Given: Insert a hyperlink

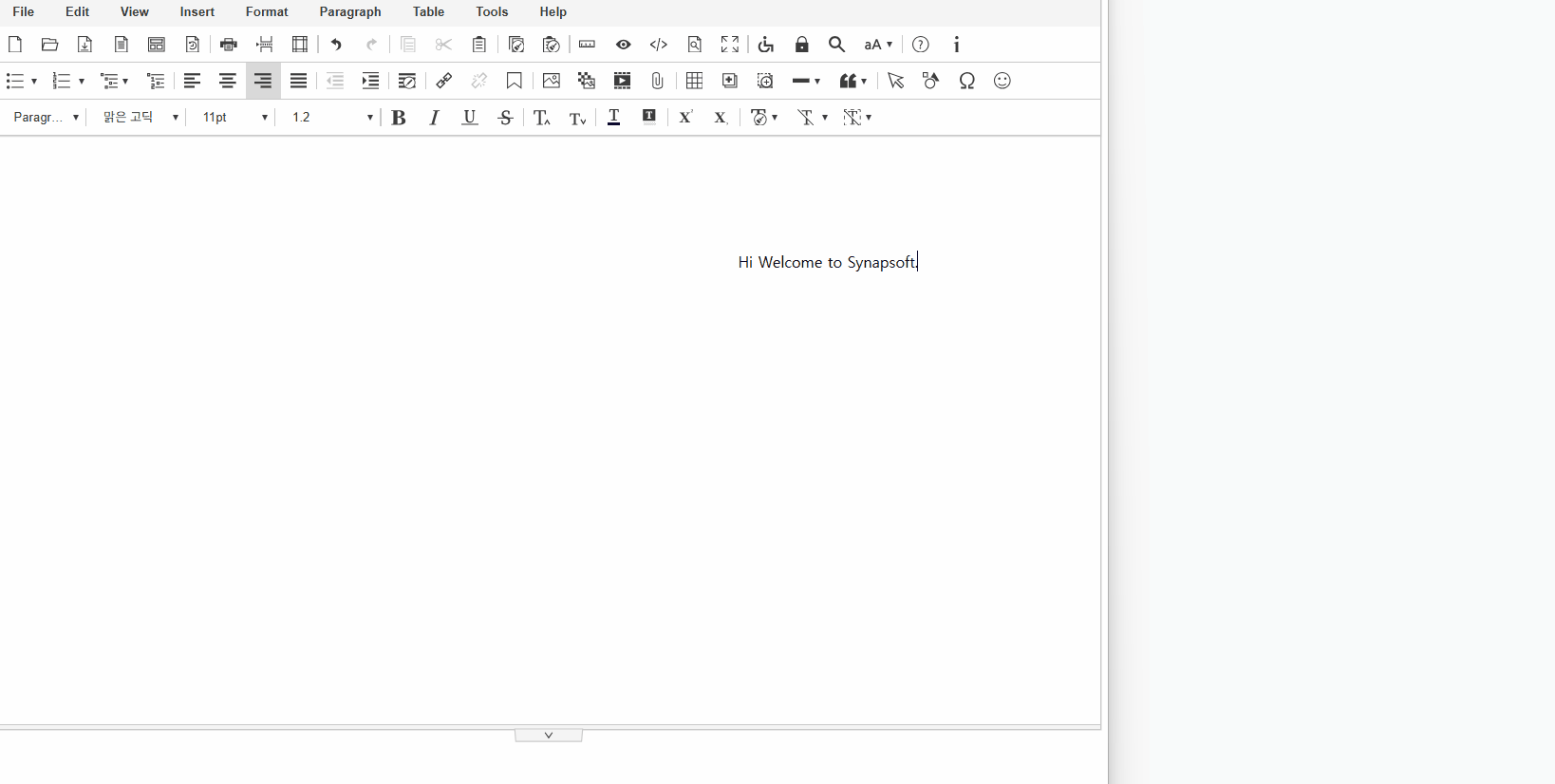Looking at the screenshot, I should [x=443, y=81].
